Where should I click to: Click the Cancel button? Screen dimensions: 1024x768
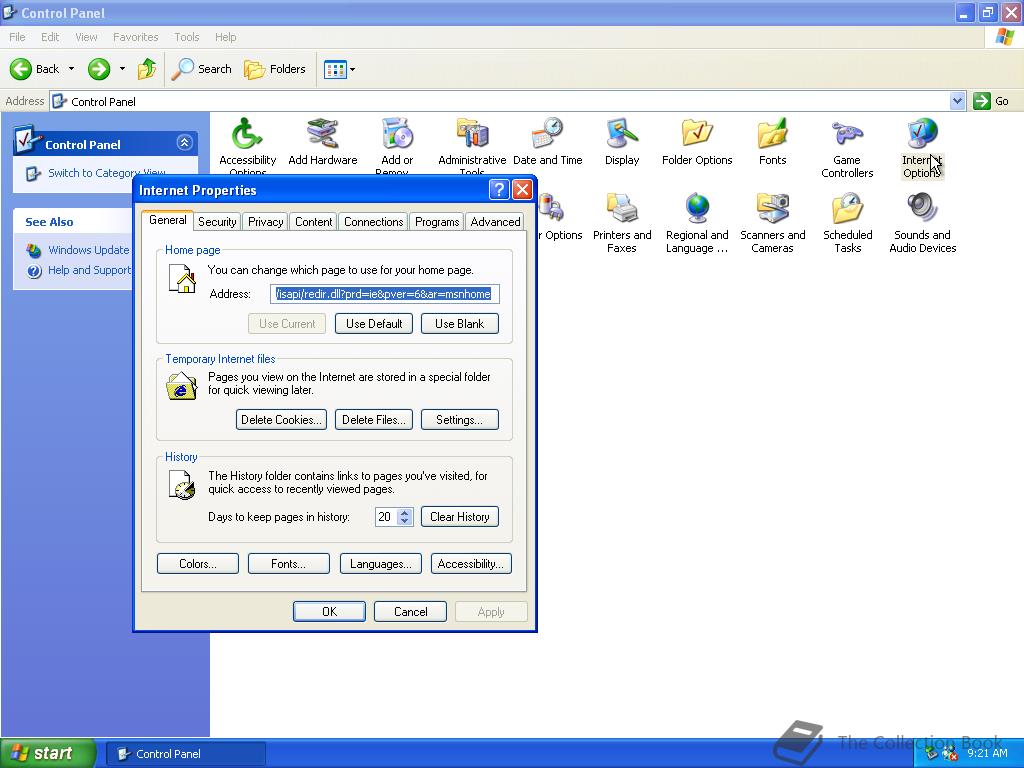click(410, 612)
